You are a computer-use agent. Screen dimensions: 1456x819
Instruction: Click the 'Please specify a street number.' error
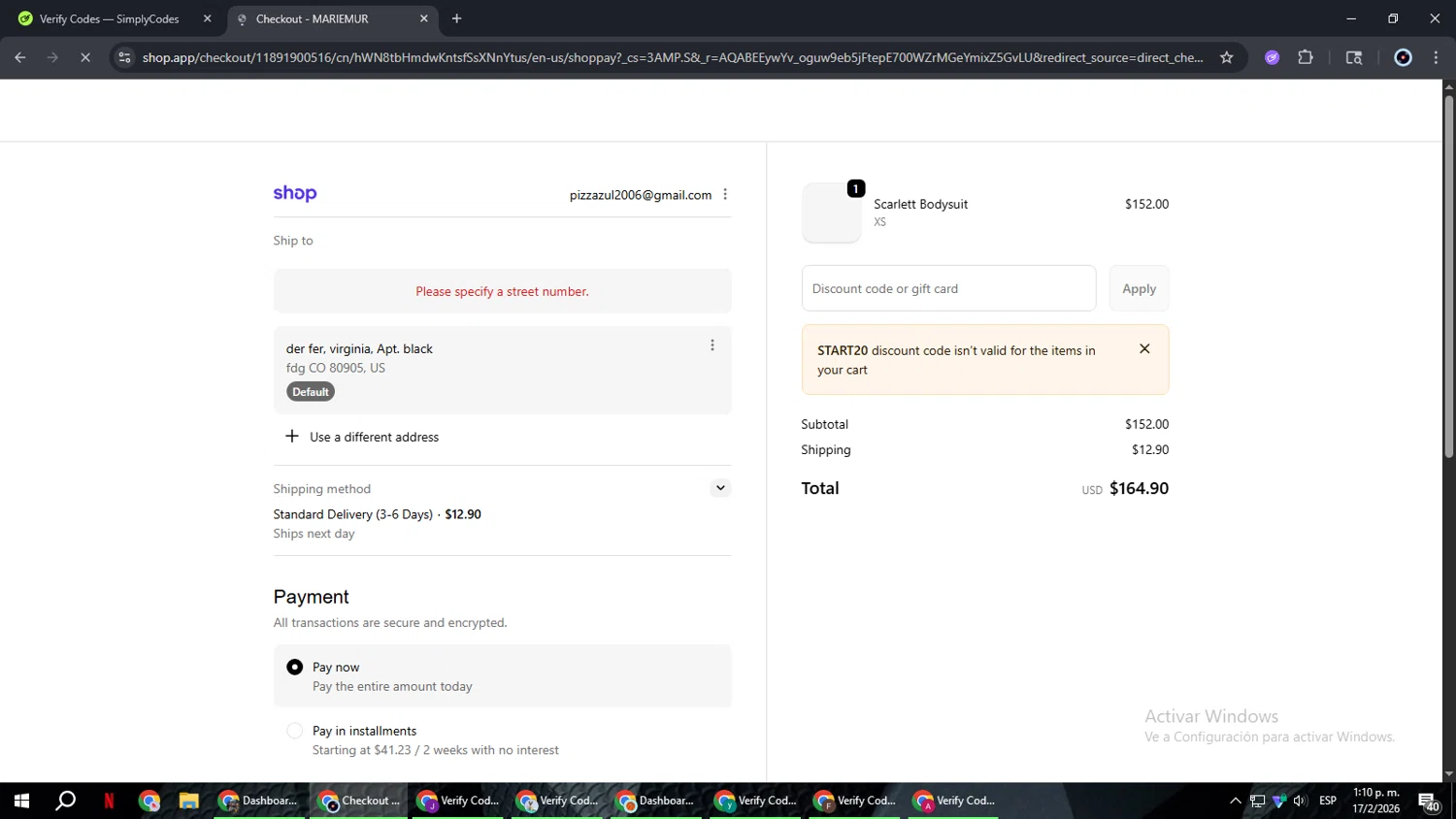502,291
